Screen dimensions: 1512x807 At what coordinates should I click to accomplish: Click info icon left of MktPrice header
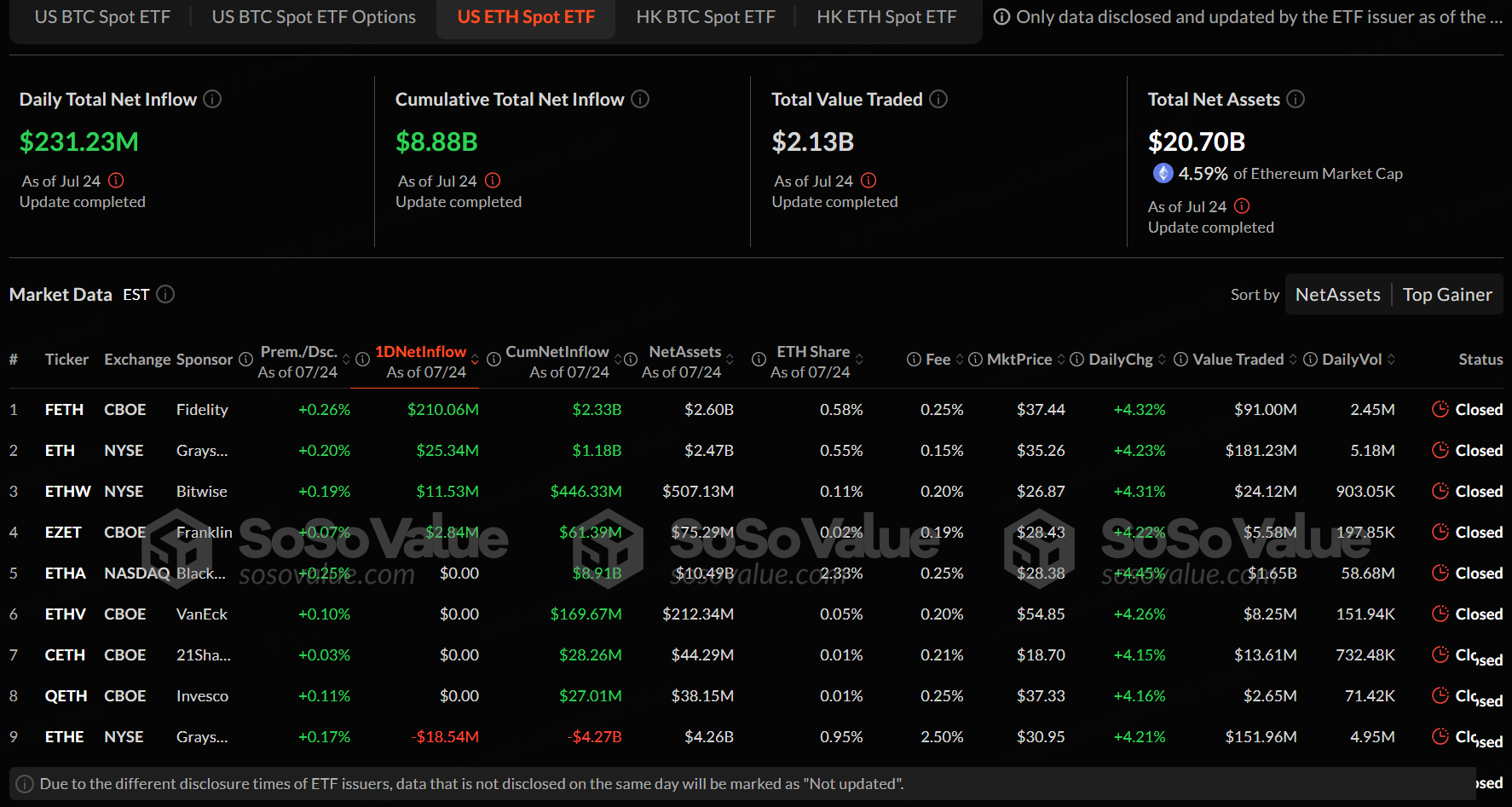pos(976,360)
